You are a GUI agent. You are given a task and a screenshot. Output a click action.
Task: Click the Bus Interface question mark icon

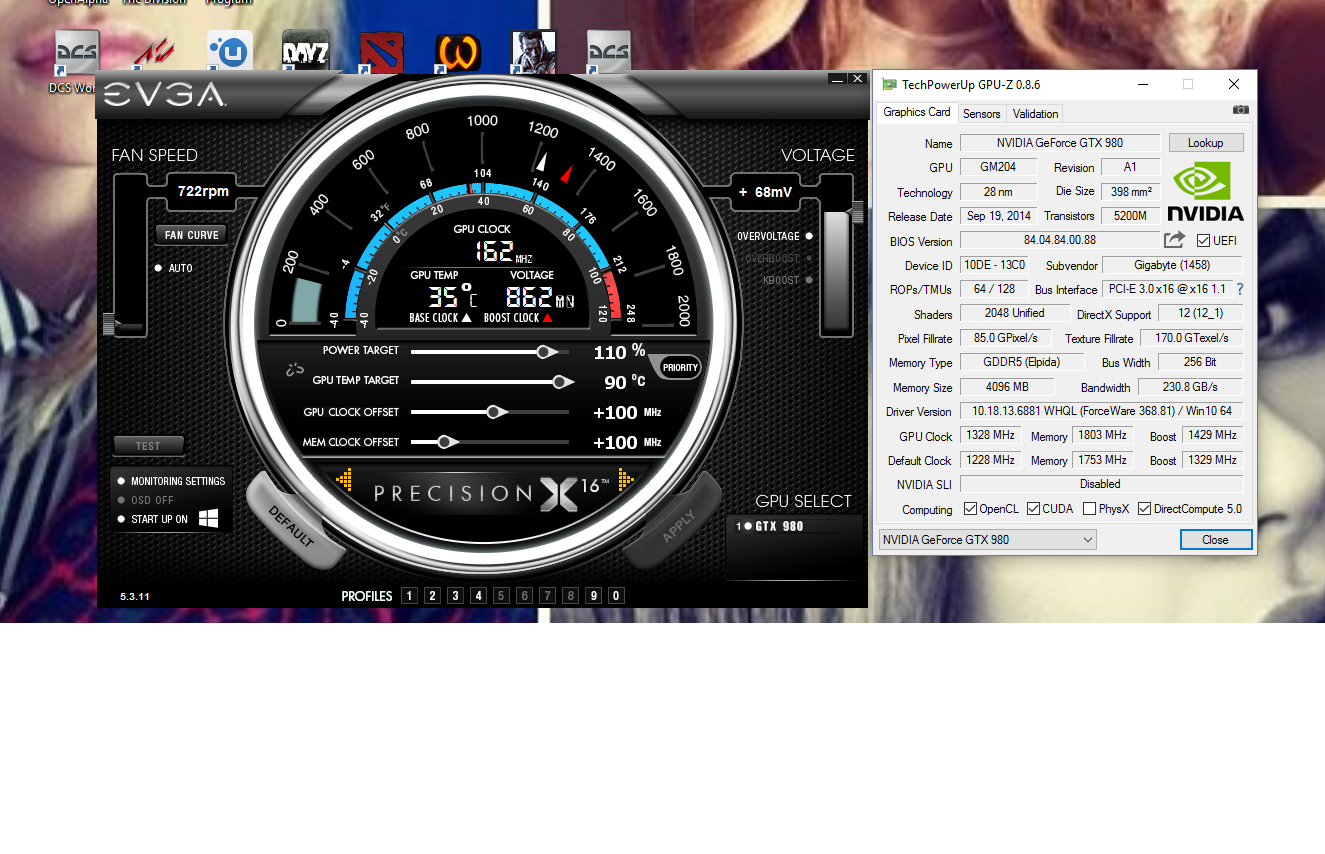1240,289
